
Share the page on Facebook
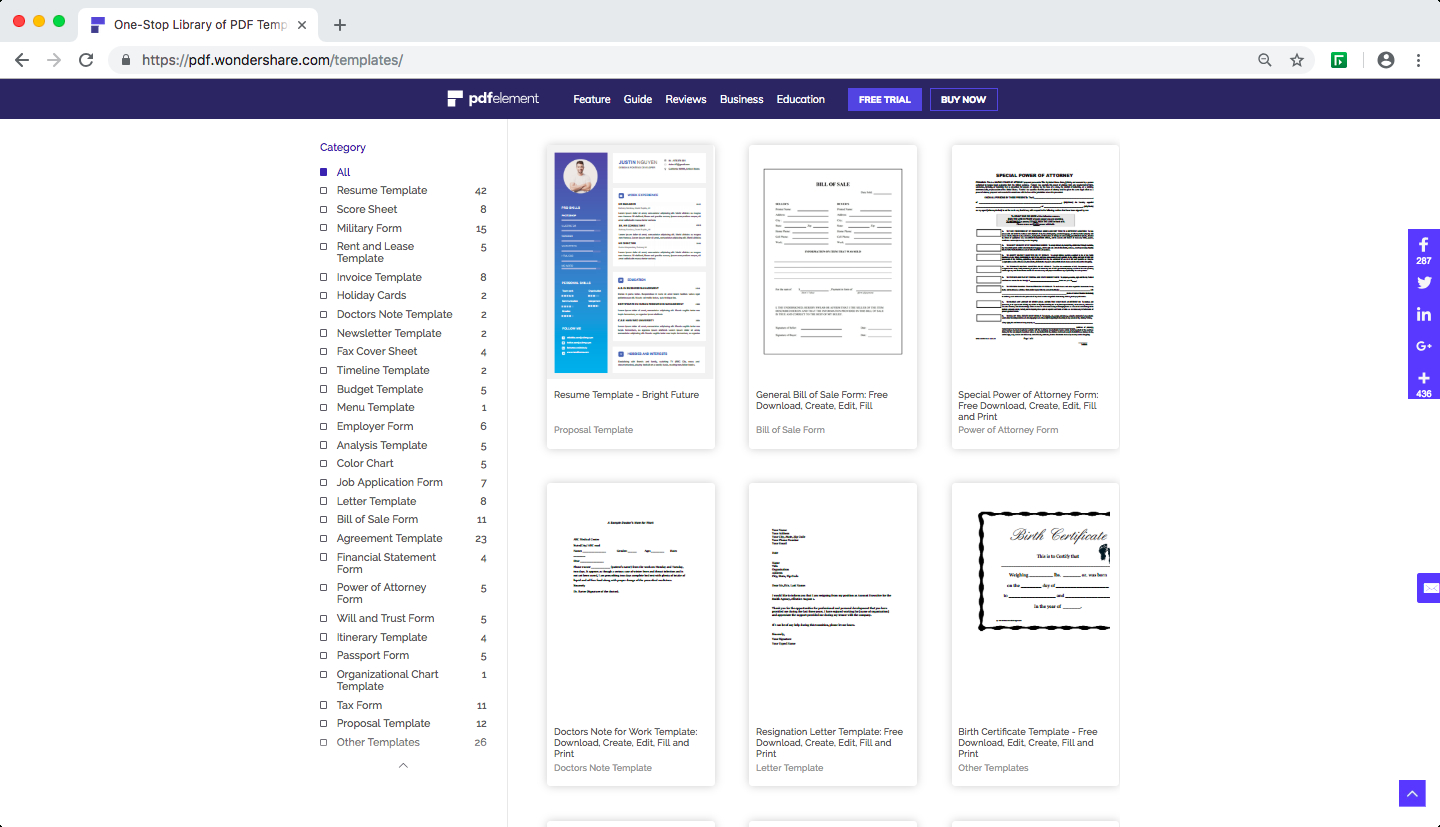point(1423,244)
